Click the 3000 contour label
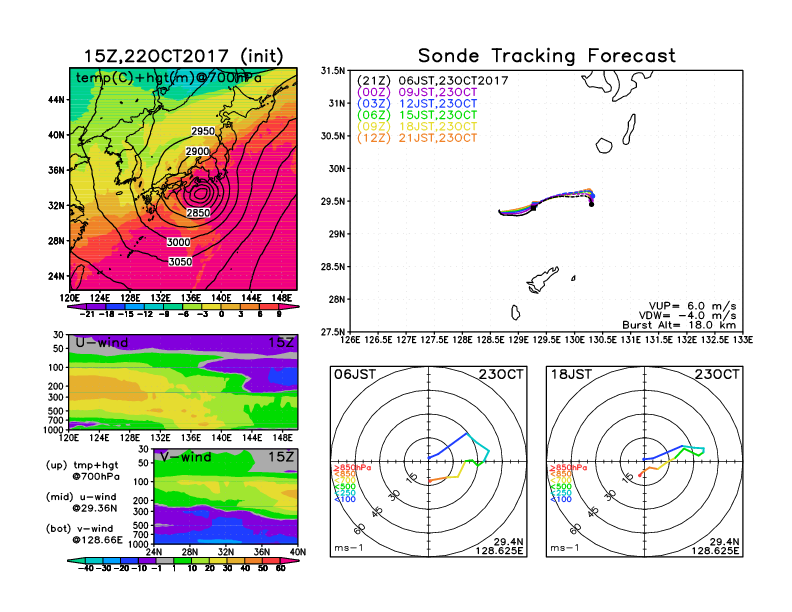This screenshot has width=792, height=612. click(178, 242)
